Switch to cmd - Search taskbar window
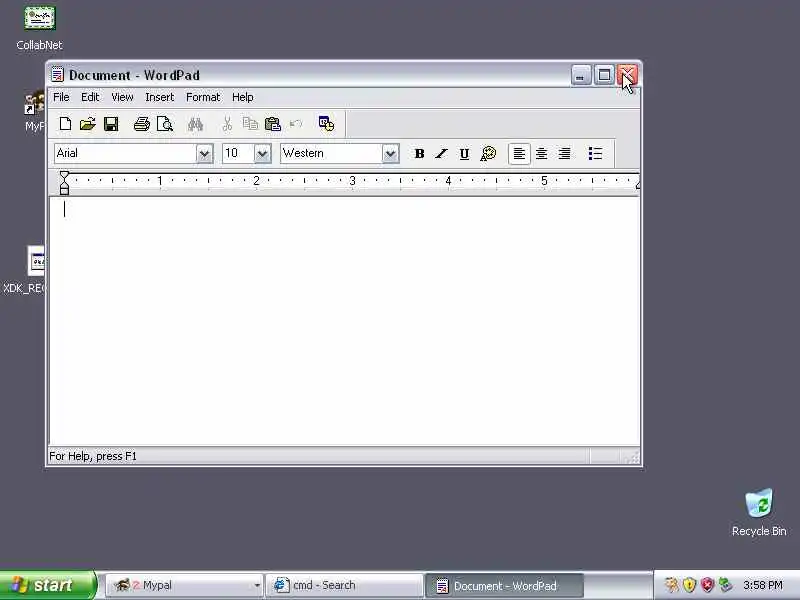Image resolution: width=800 pixels, height=600 pixels. click(344, 585)
